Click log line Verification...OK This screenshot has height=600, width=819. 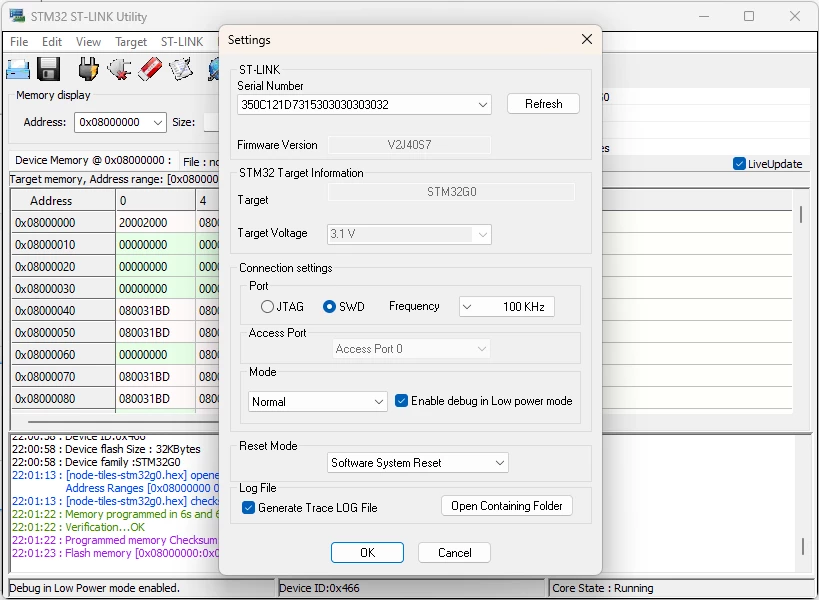coord(78,527)
